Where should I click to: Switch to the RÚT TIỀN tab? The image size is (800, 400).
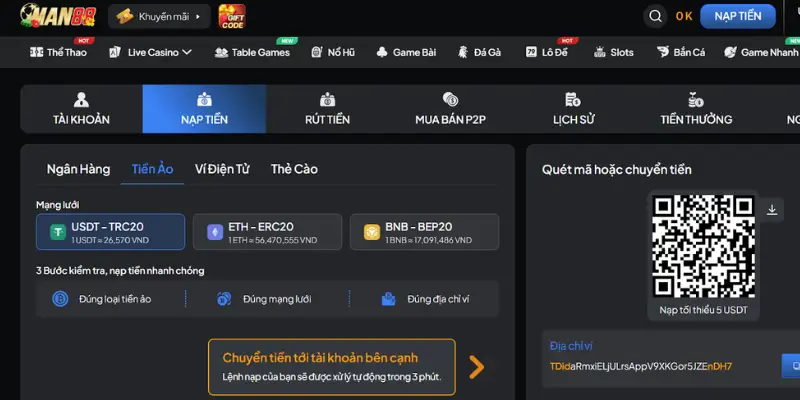[x=328, y=109]
